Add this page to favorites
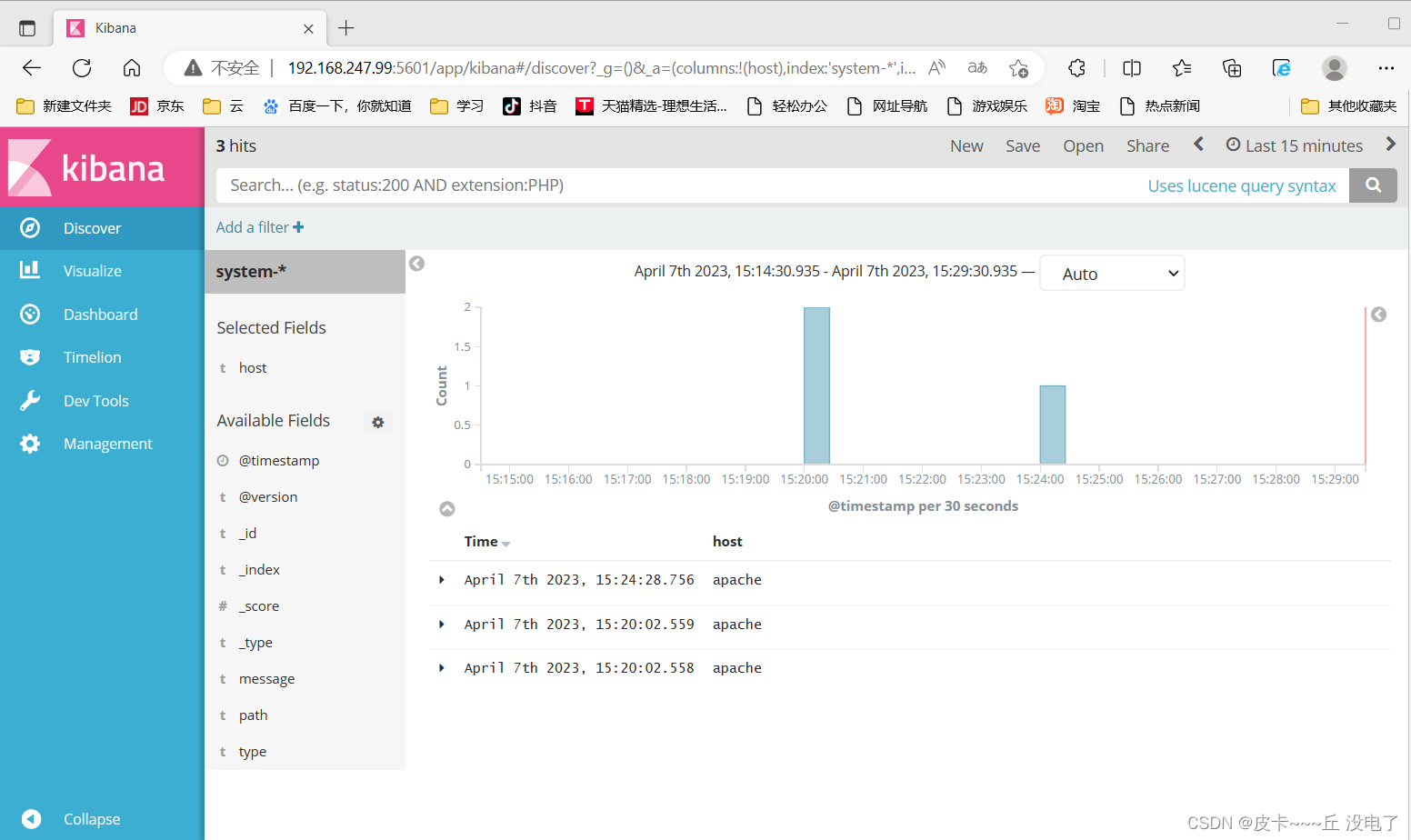1411x840 pixels. (1018, 68)
